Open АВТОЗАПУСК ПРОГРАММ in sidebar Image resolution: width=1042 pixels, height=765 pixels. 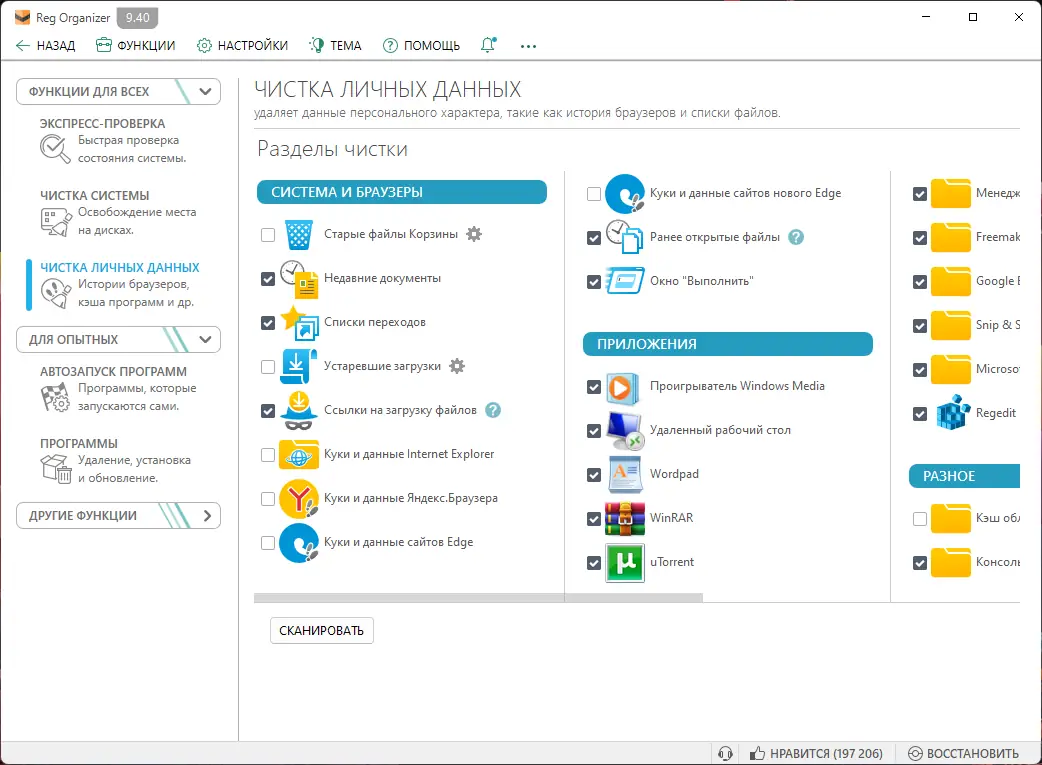pyautogui.click(x=116, y=389)
